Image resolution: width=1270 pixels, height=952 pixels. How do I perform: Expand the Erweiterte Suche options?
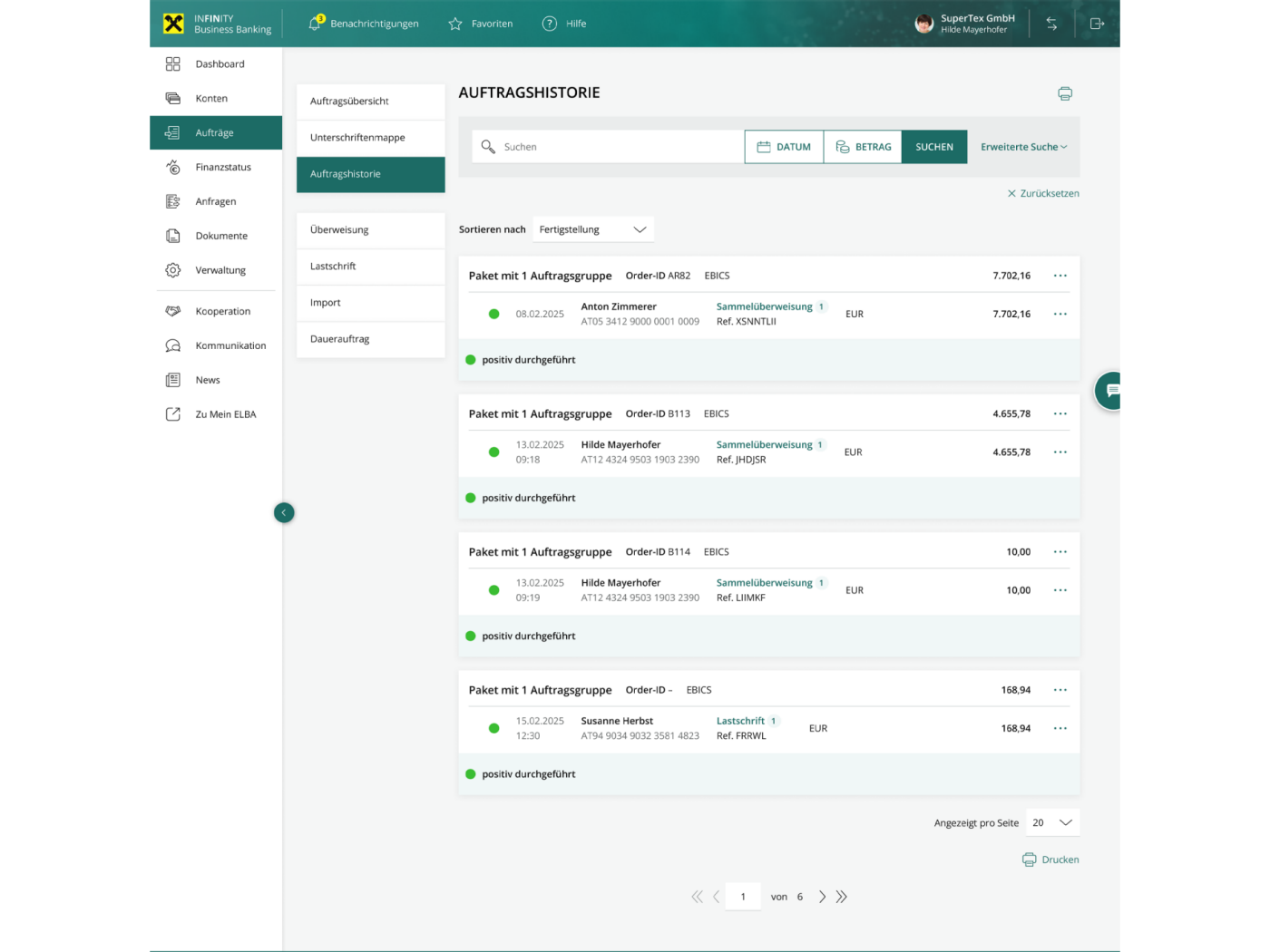(1023, 147)
